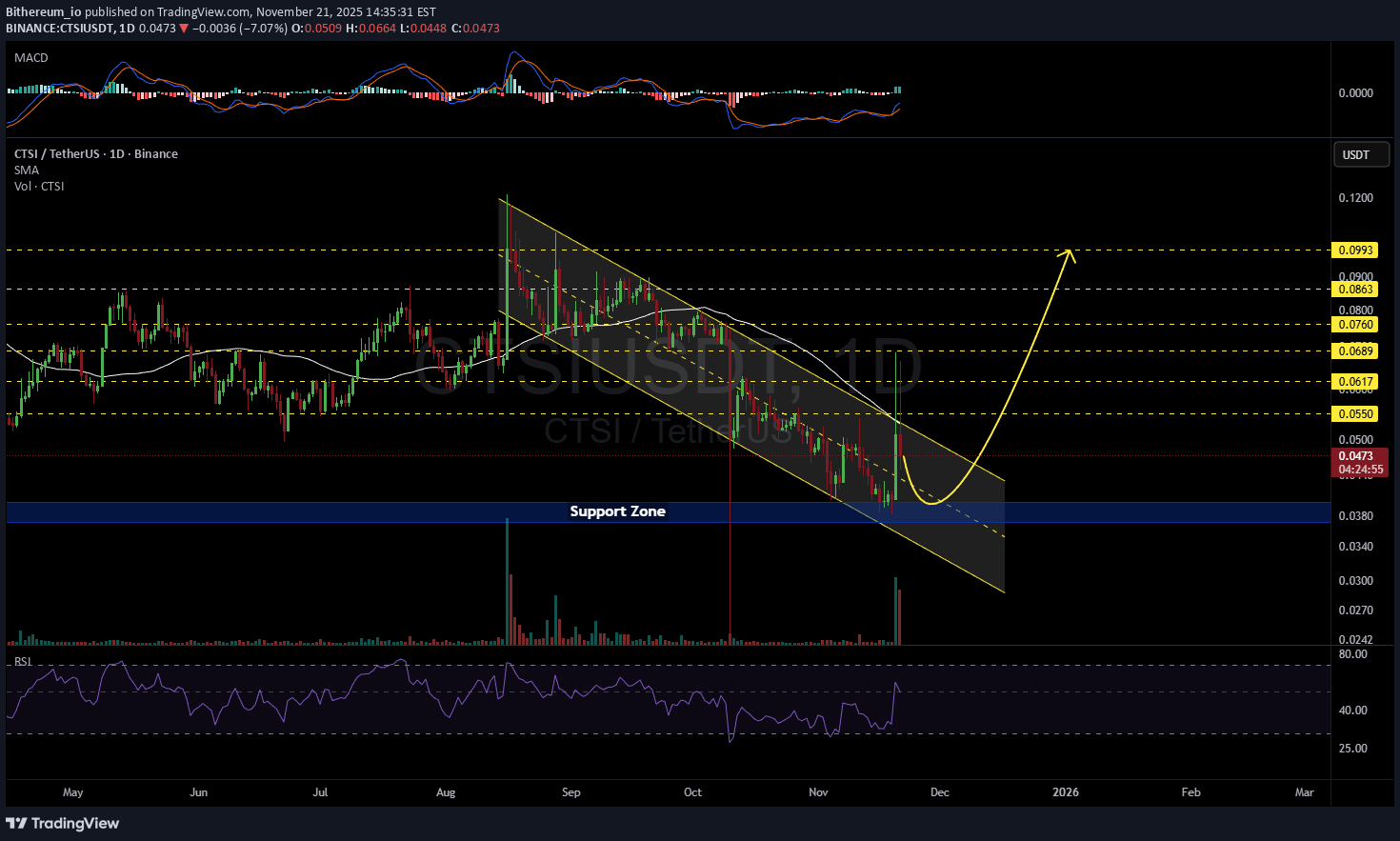Viewport: 1400px width, 841px height.
Task: Click the 0.0993 yellow price level tag
Action: [x=1355, y=250]
